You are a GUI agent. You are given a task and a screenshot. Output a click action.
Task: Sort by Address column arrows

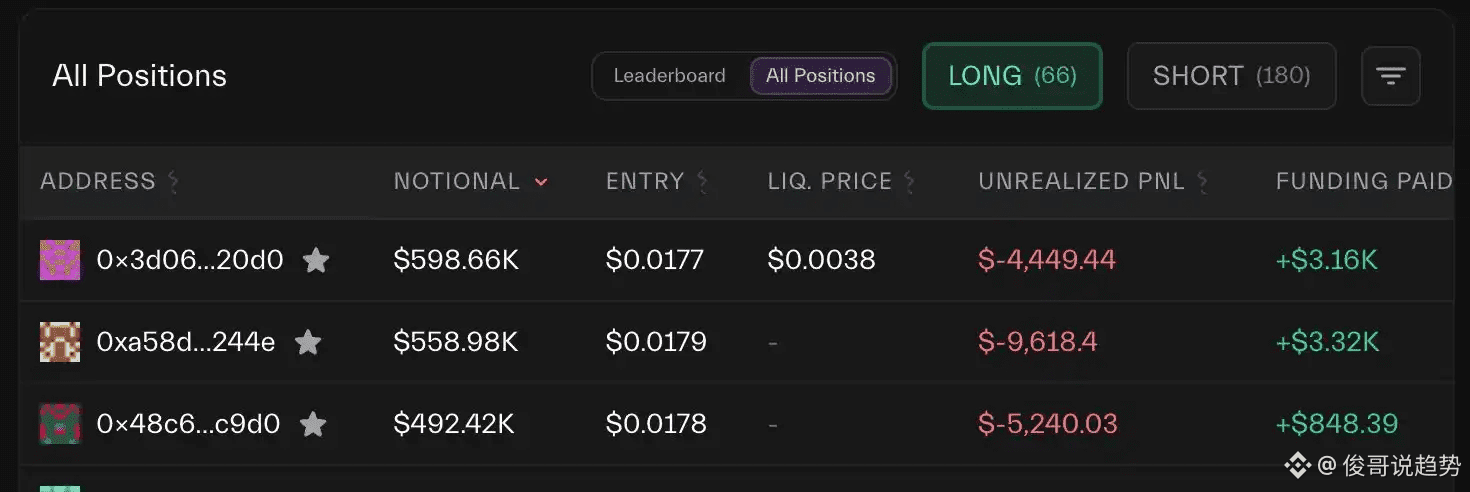pyautogui.click(x=173, y=182)
